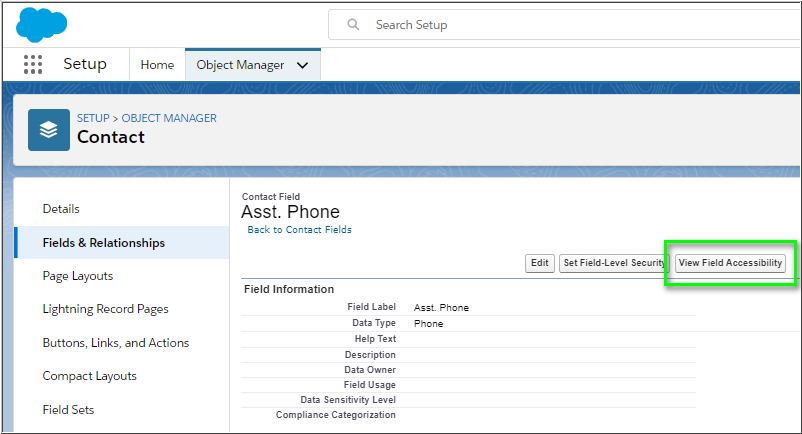Click the Contact object layers icon

point(49,130)
